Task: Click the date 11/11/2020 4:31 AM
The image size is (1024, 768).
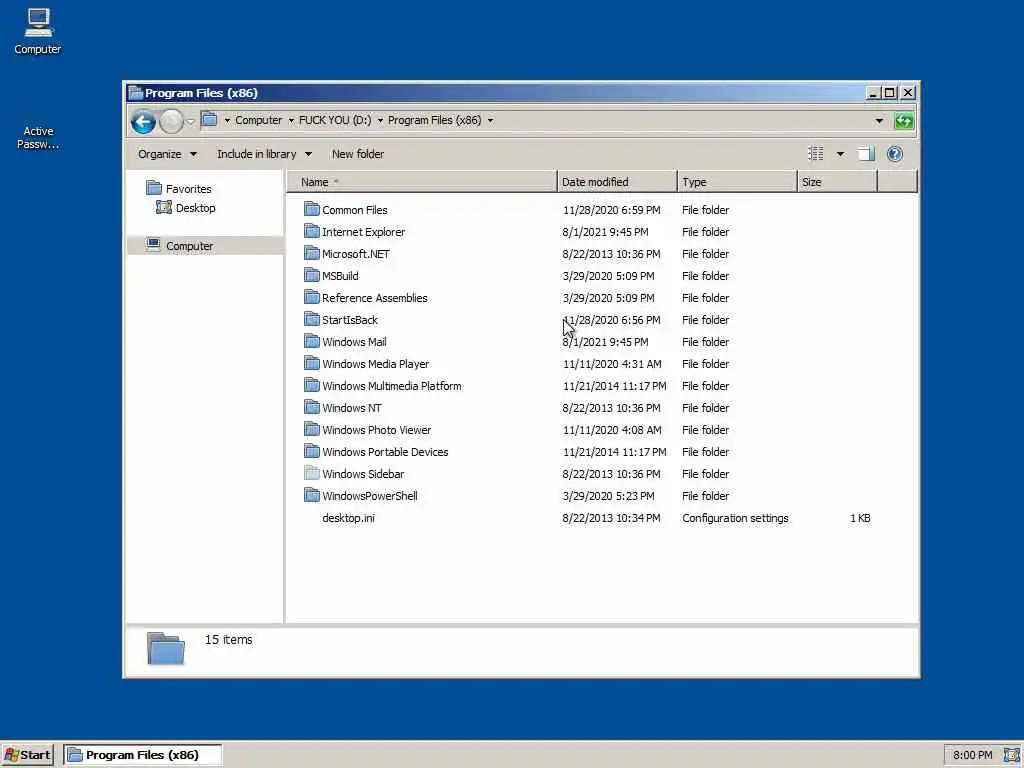Action: click(x=612, y=364)
